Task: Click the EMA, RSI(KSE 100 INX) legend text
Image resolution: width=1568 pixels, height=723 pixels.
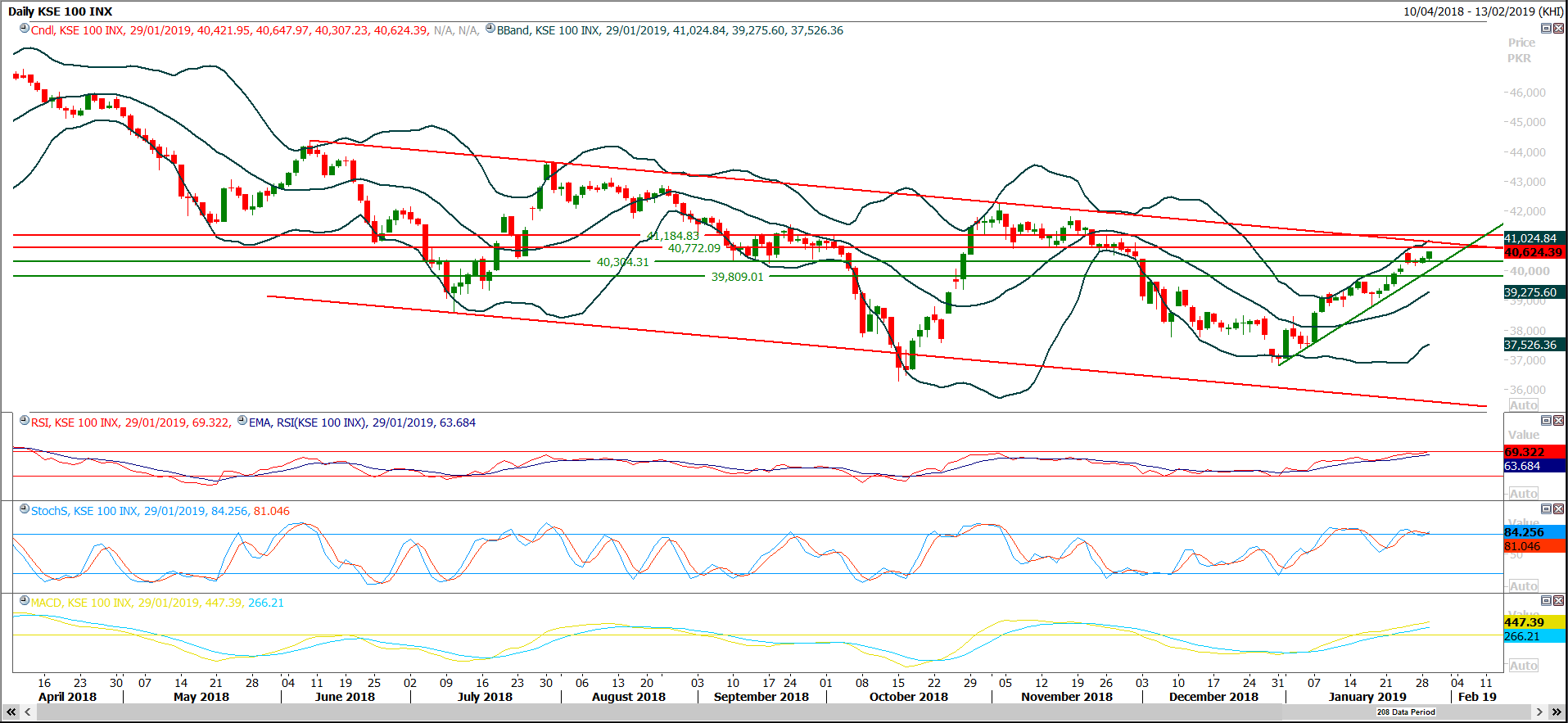Action: (362, 423)
